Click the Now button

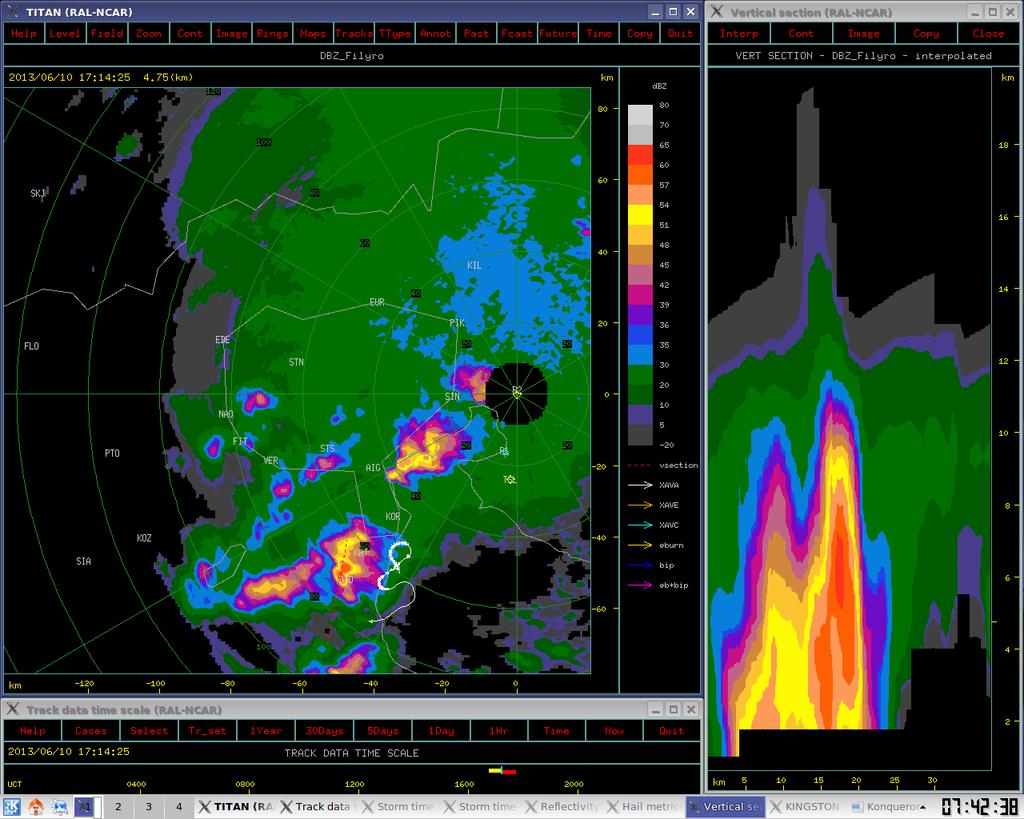(614, 731)
